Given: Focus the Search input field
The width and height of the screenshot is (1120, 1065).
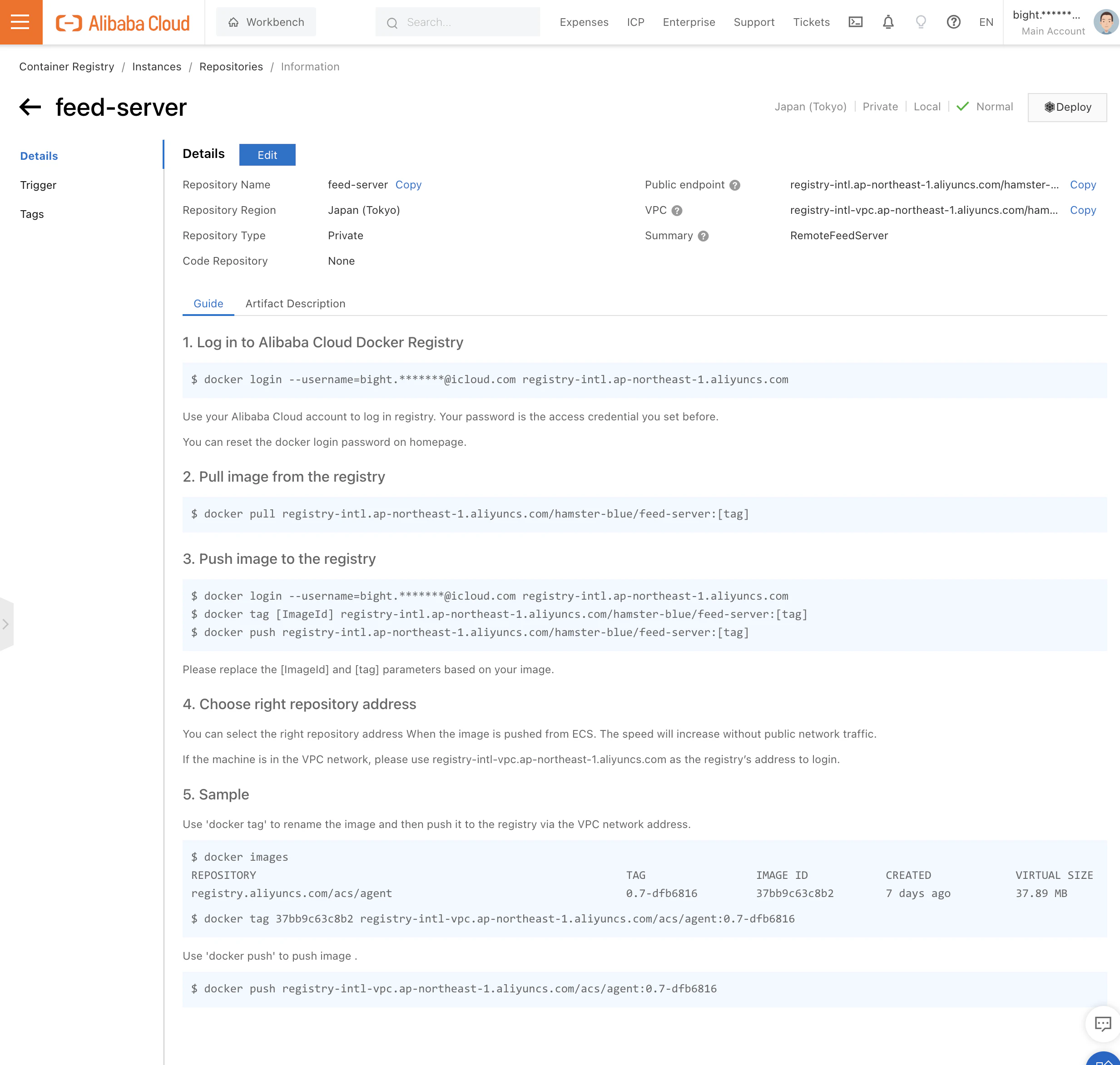Looking at the screenshot, I should 458,22.
